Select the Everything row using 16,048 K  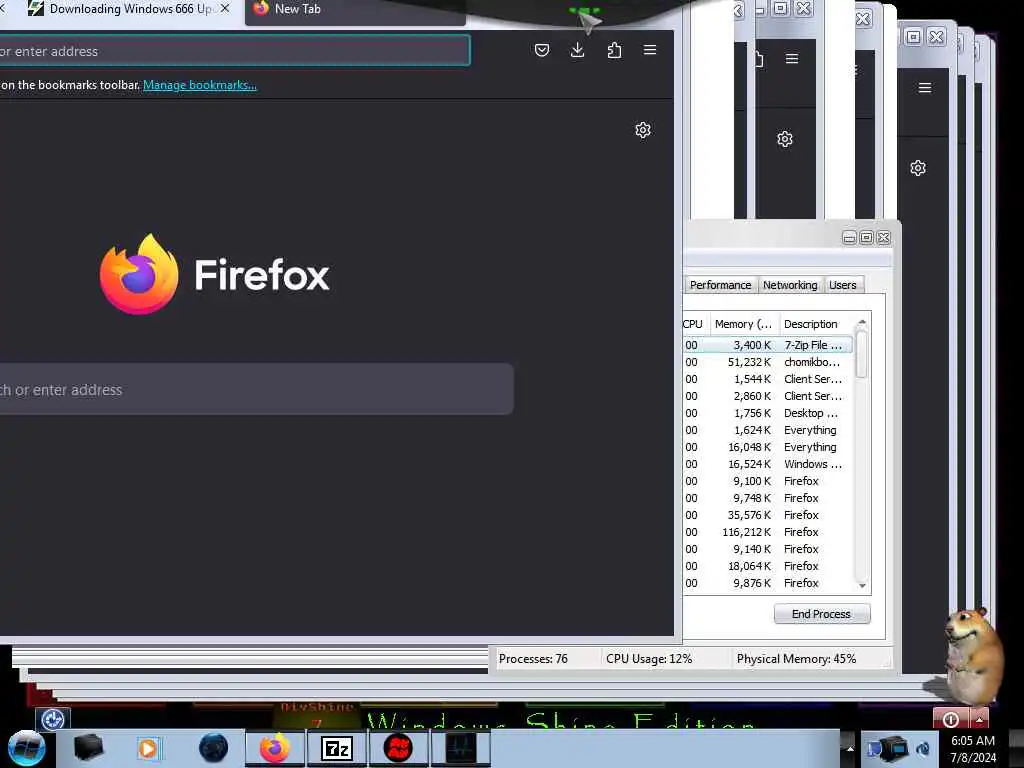point(767,447)
